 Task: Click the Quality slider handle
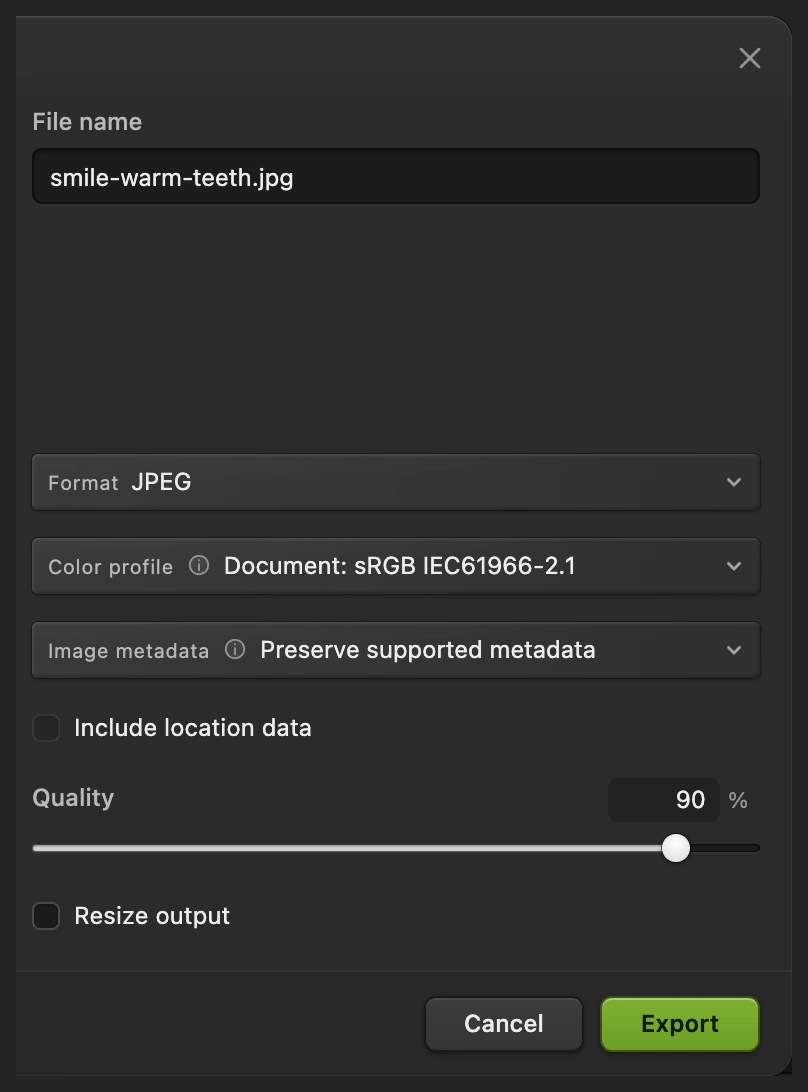(x=676, y=848)
